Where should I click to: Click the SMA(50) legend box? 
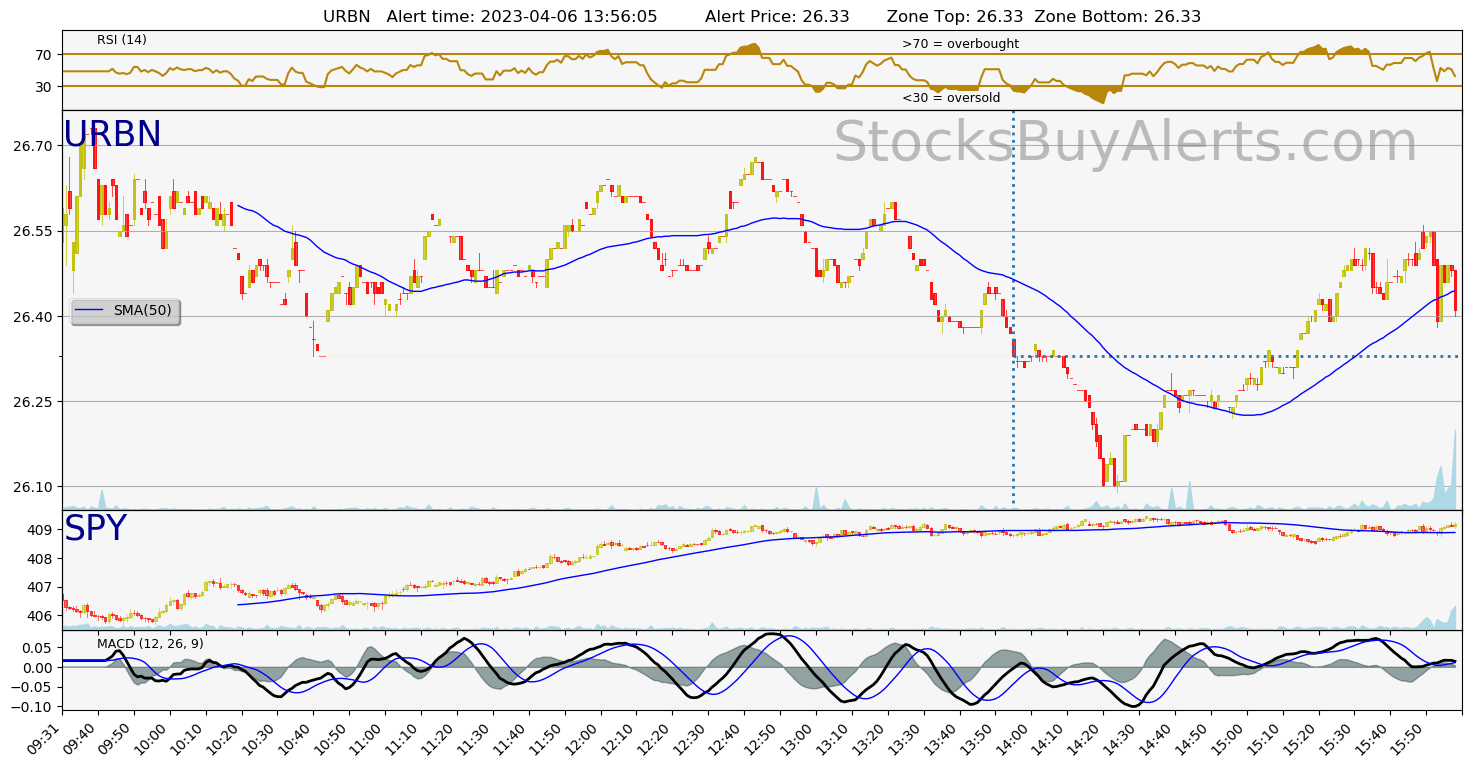(125, 311)
